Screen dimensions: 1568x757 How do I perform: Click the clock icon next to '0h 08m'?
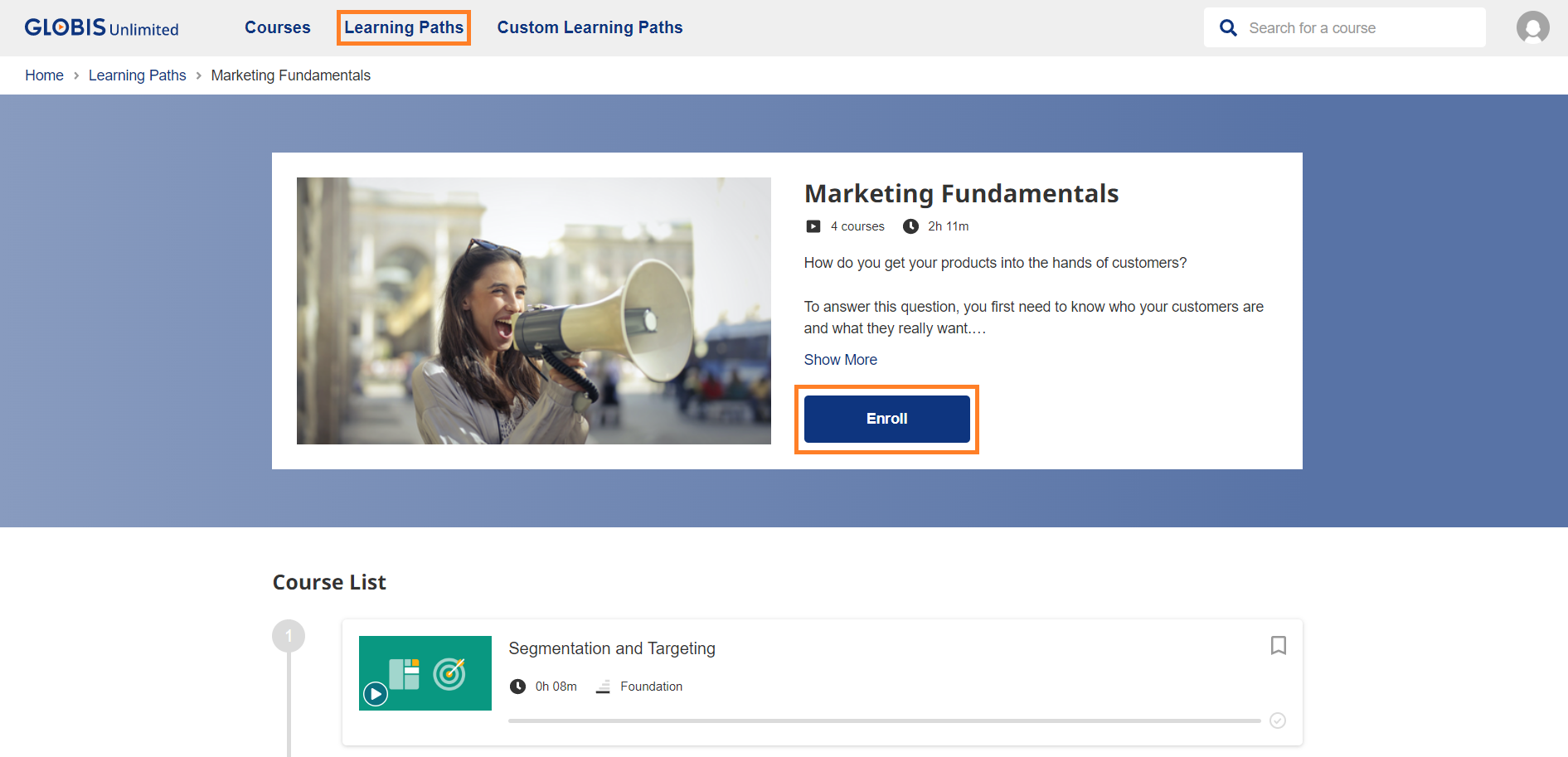(x=519, y=686)
